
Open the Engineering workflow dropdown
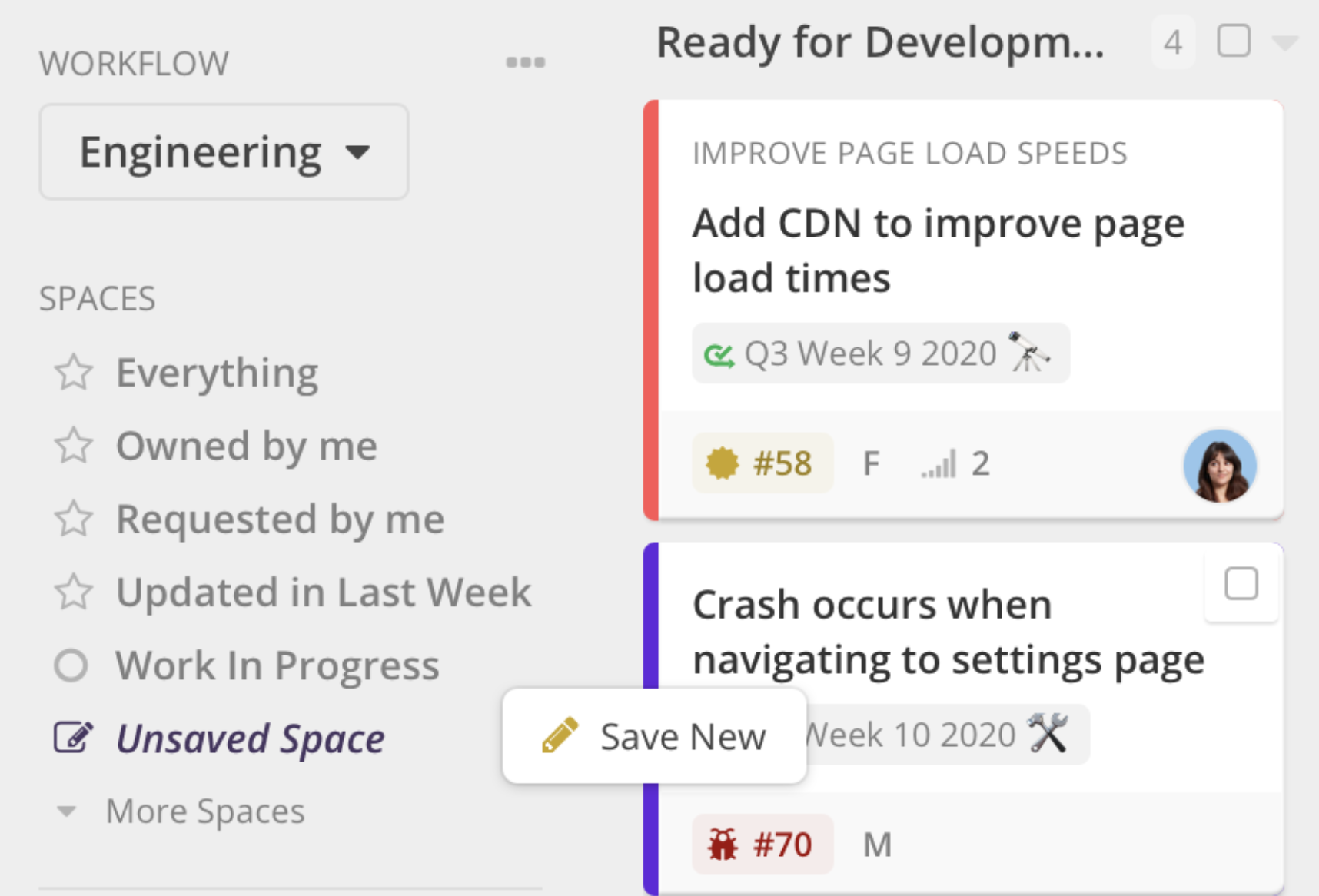[x=224, y=152]
